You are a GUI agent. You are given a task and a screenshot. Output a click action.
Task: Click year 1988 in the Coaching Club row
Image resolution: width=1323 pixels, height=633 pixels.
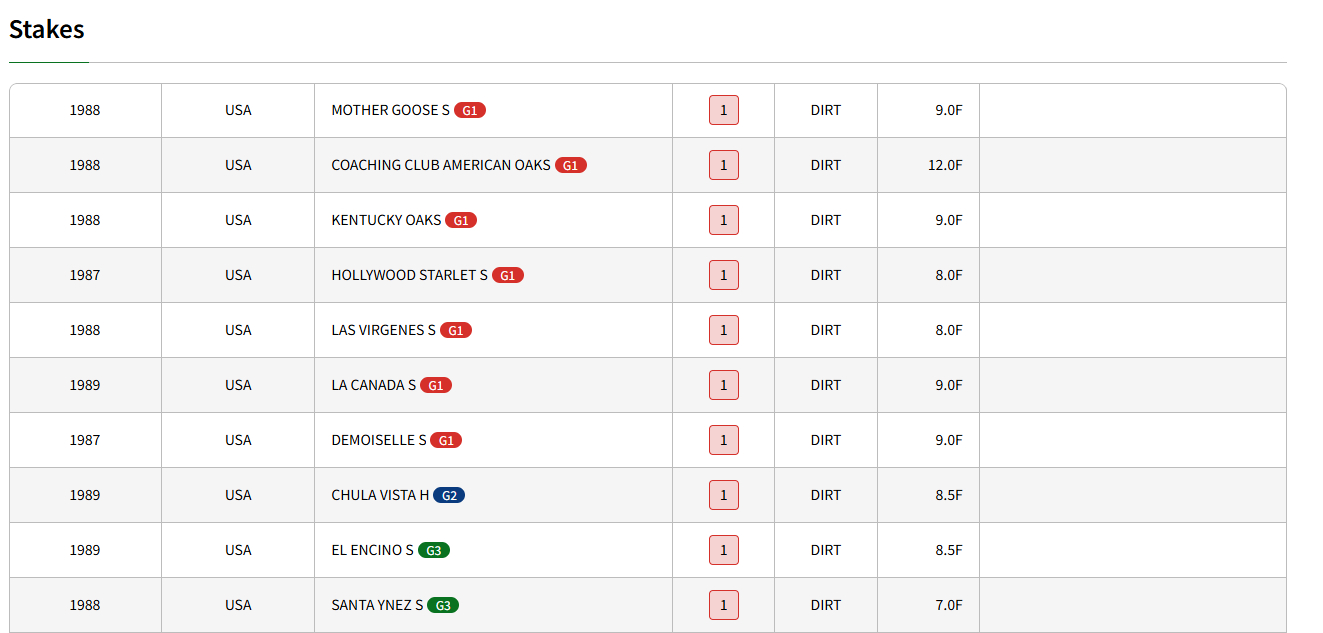85,165
